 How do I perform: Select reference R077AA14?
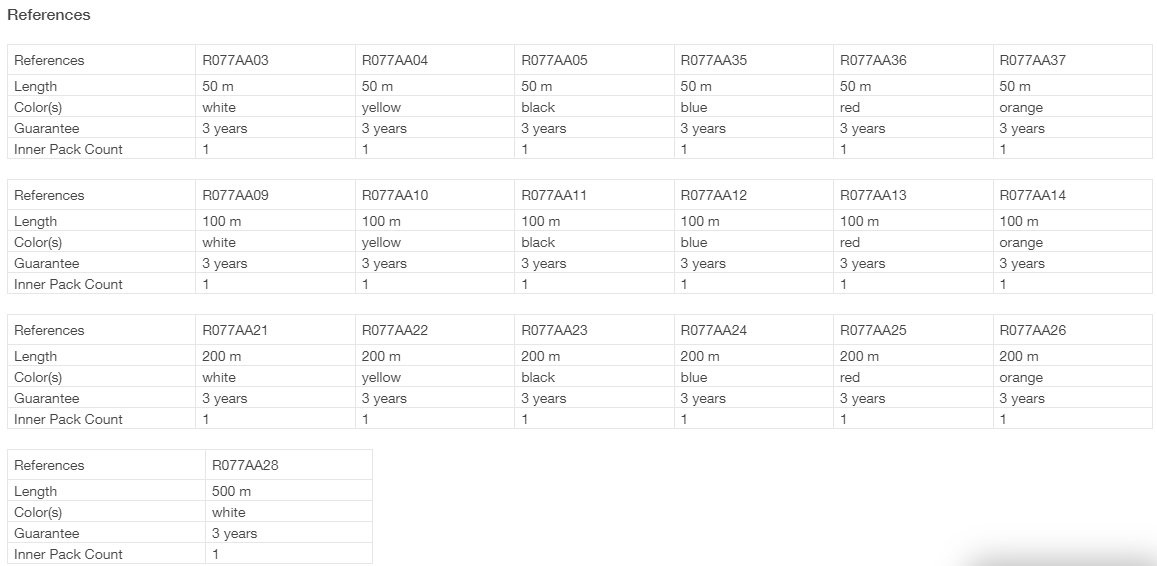[1032, 196]
